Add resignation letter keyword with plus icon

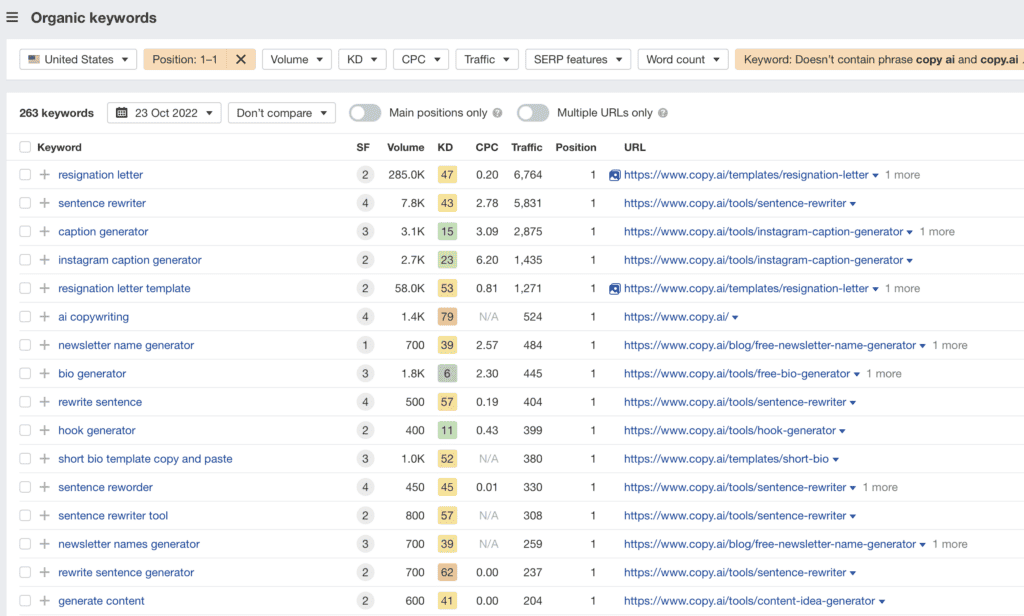(44, 175)
